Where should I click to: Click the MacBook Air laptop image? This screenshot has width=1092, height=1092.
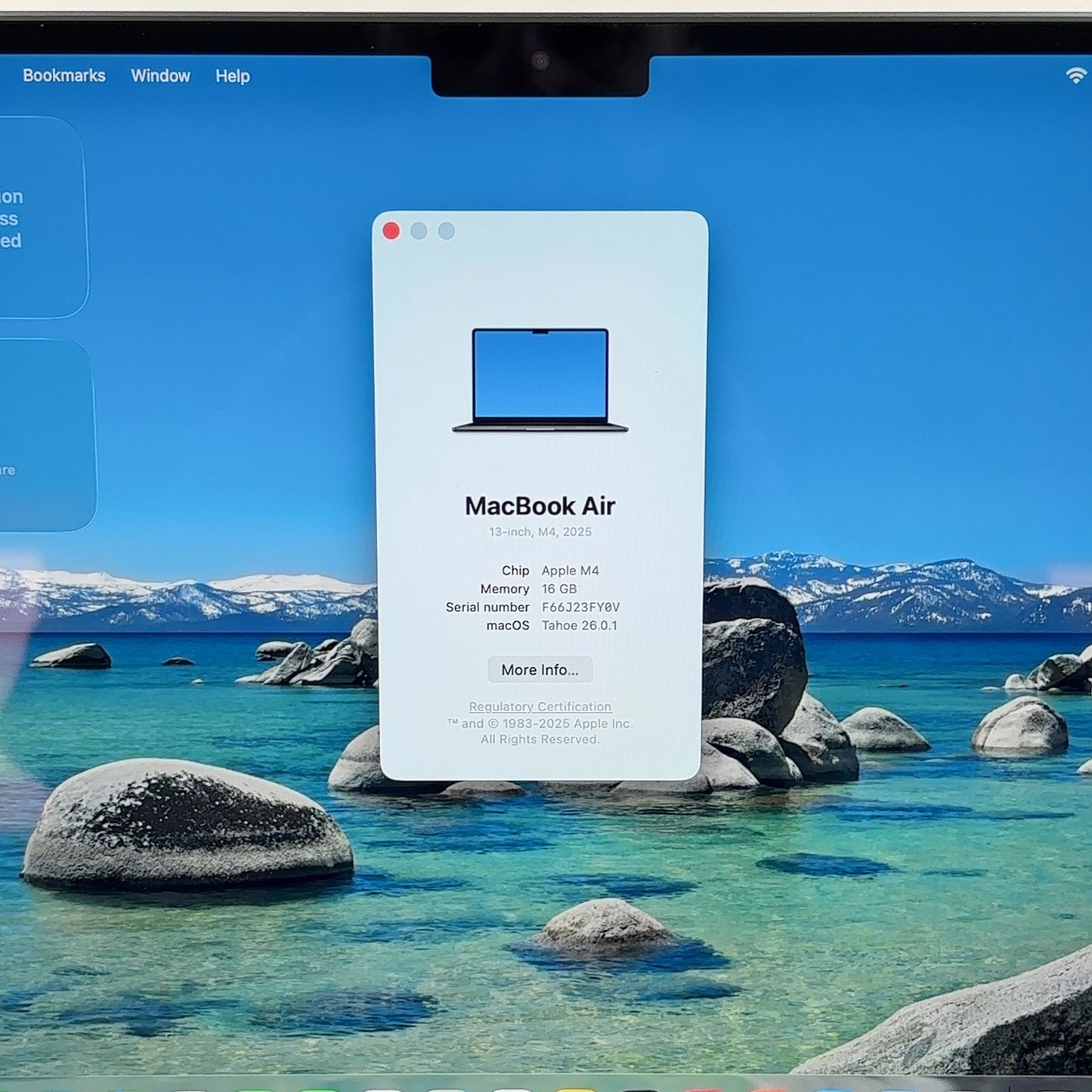[x=540, y=380]
